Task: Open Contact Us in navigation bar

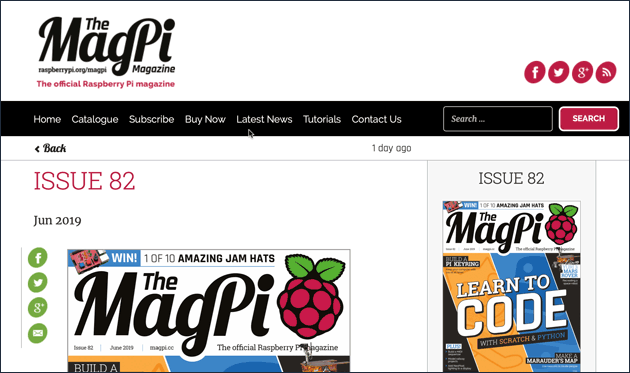Action: [x=376, y=119]
